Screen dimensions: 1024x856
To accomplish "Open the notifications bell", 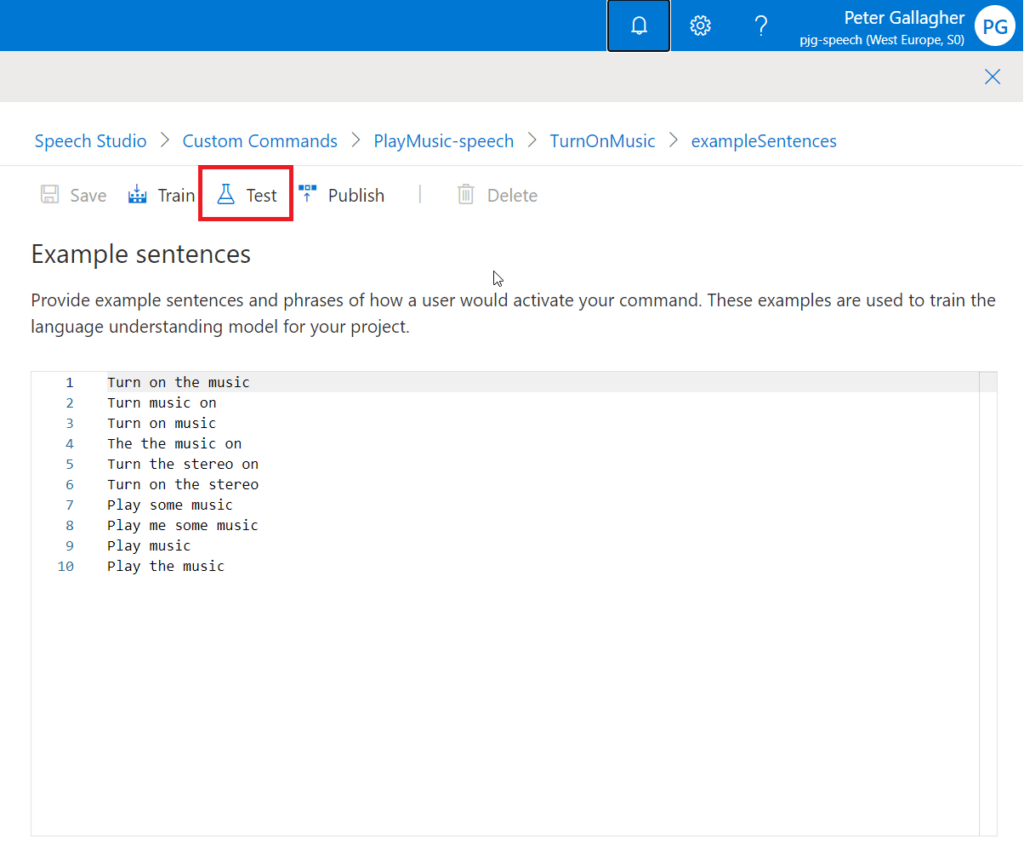I will (x=638, y=25).
